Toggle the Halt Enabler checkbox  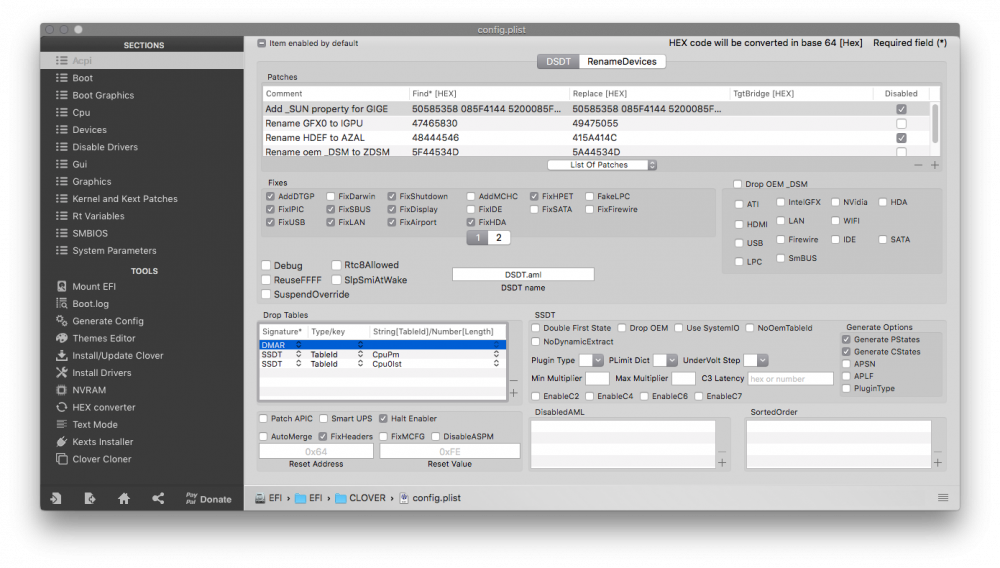[383, 419]
